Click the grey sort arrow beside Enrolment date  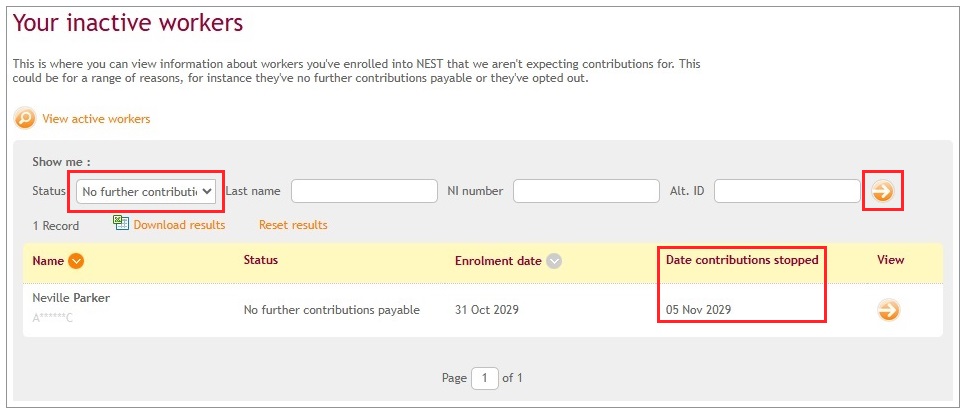click(x=554, y=261)
